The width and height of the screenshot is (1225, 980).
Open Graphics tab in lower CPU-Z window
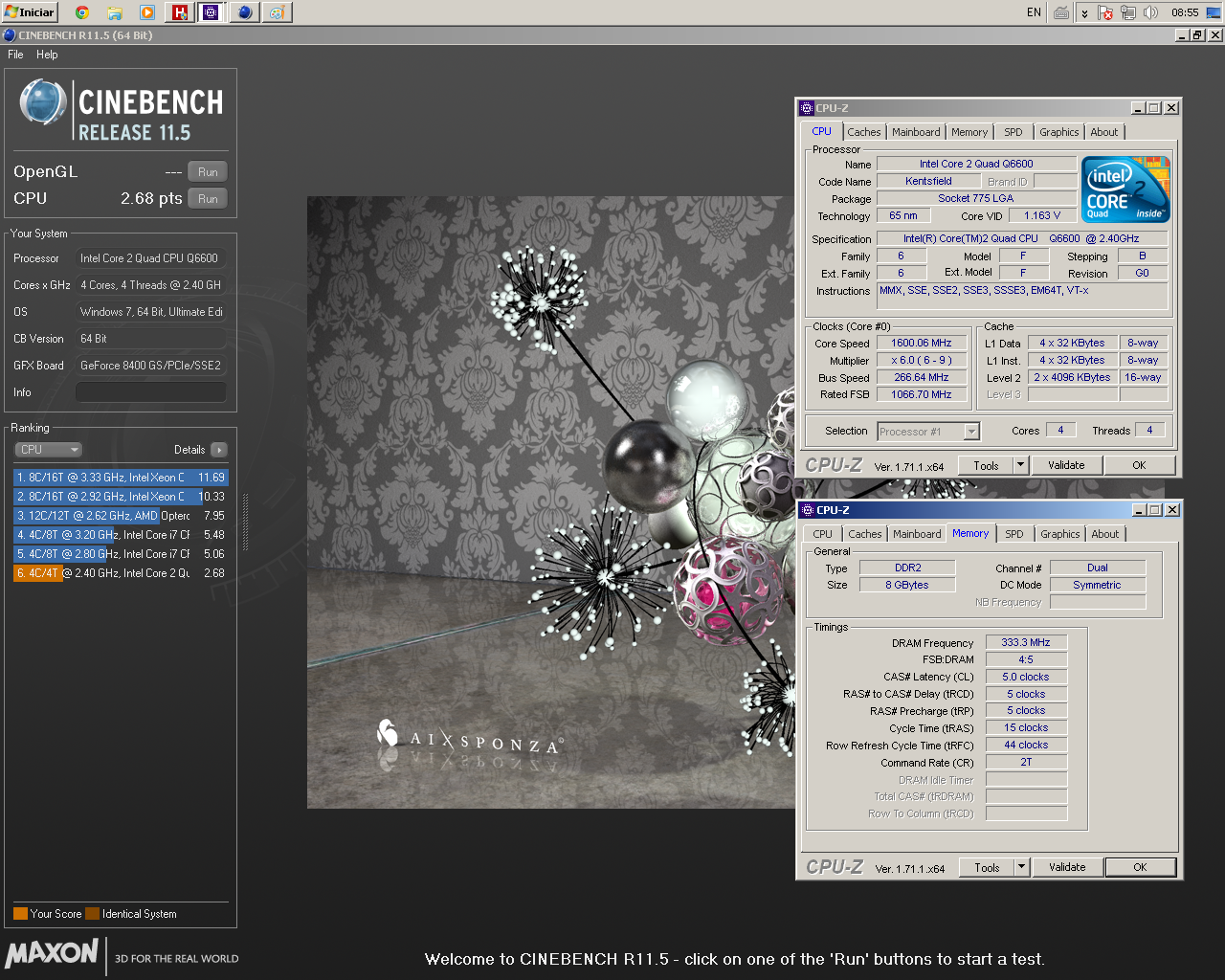[1060, 534]
